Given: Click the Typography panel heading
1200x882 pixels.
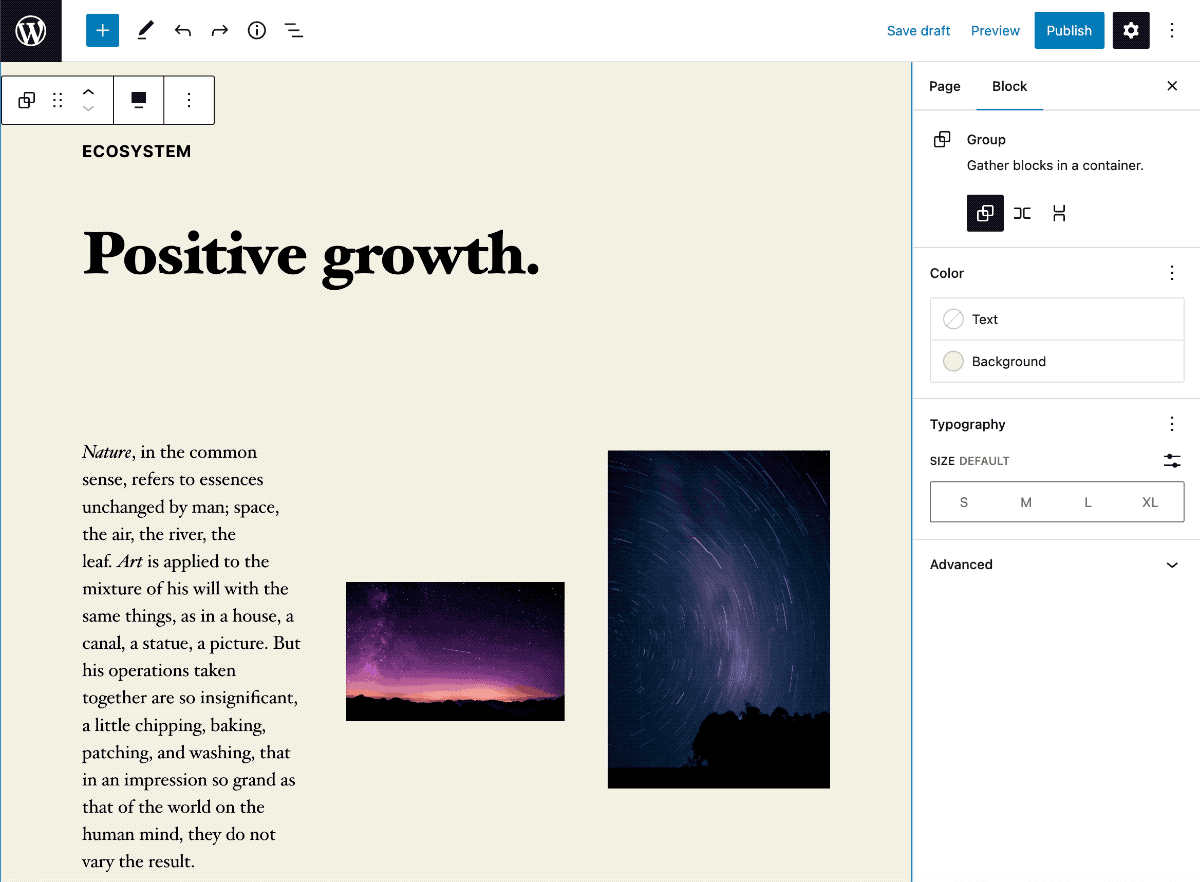Looking at the screenshot, I should [967, 424].
